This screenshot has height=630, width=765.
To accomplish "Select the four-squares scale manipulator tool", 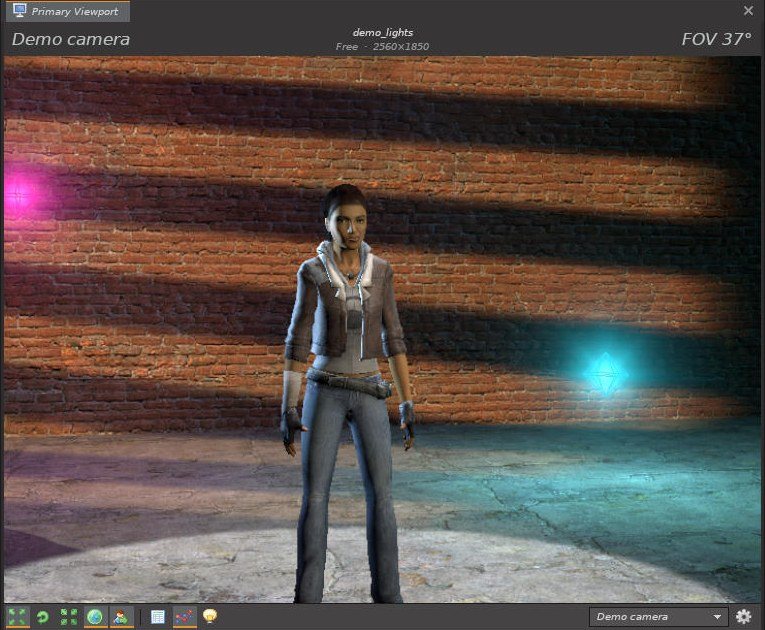I will [69, 617].
